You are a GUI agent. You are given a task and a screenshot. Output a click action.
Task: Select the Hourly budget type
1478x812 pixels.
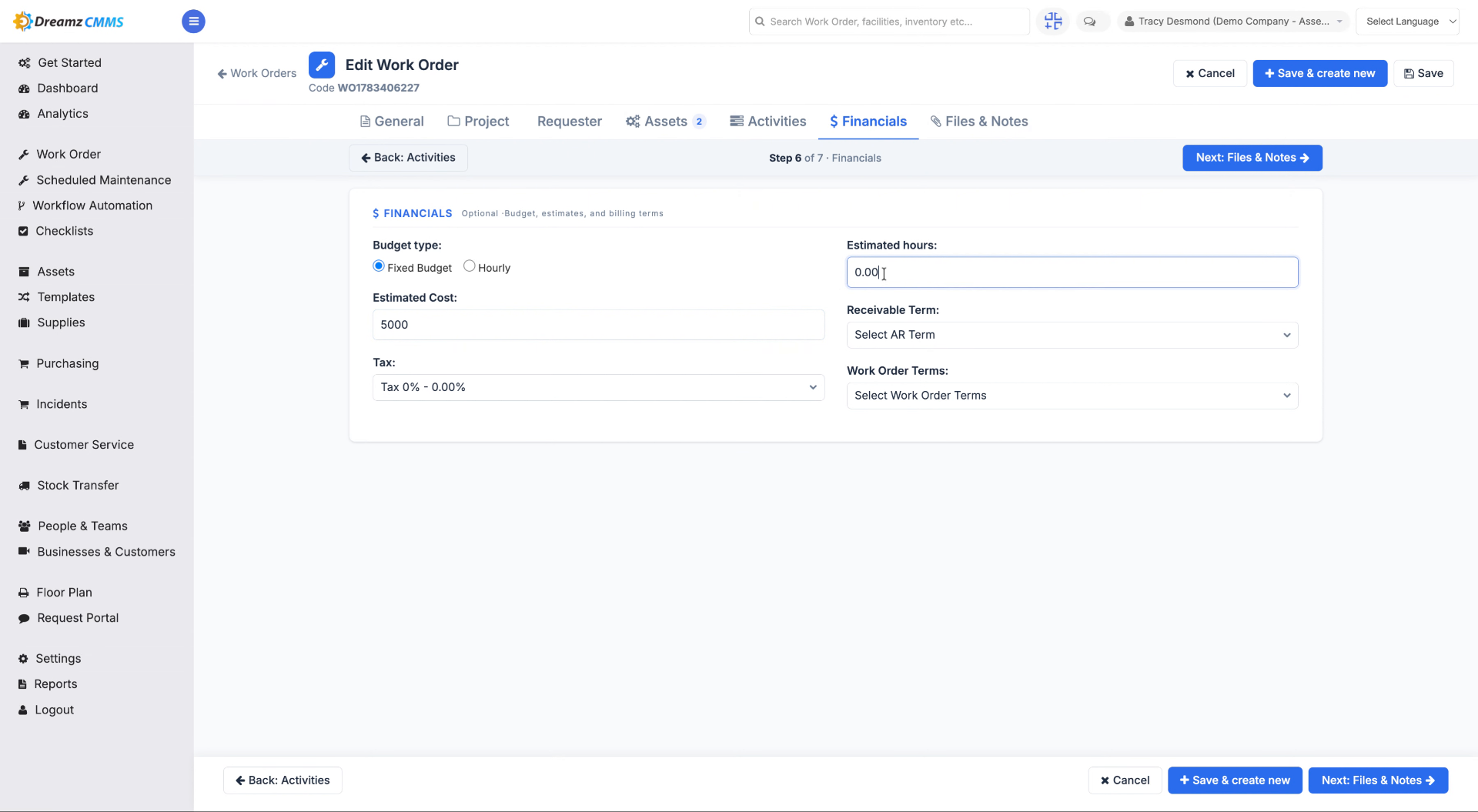coord(469,266)
